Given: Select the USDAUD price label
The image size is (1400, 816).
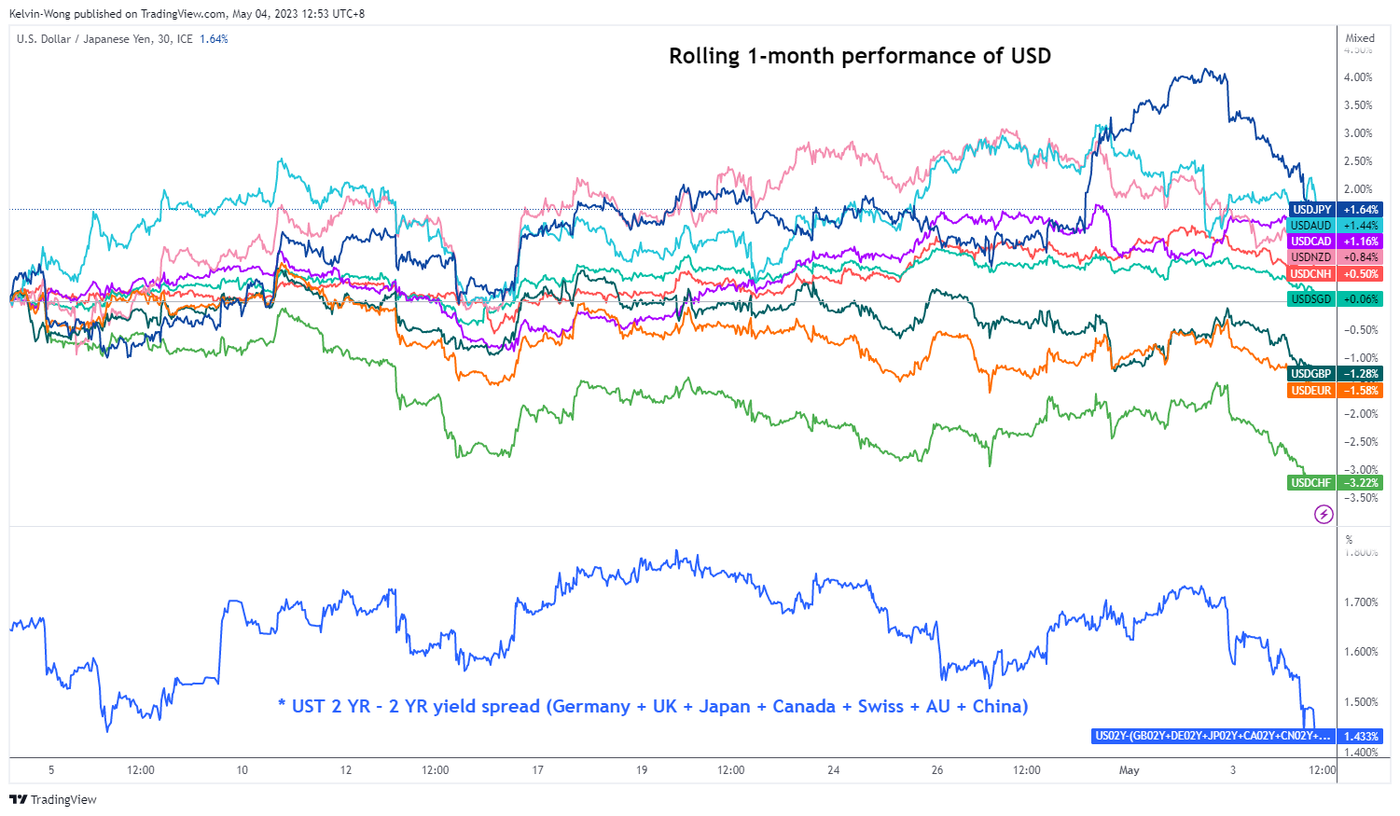Looking at the screenshot, I should [x=1336, y=226].
